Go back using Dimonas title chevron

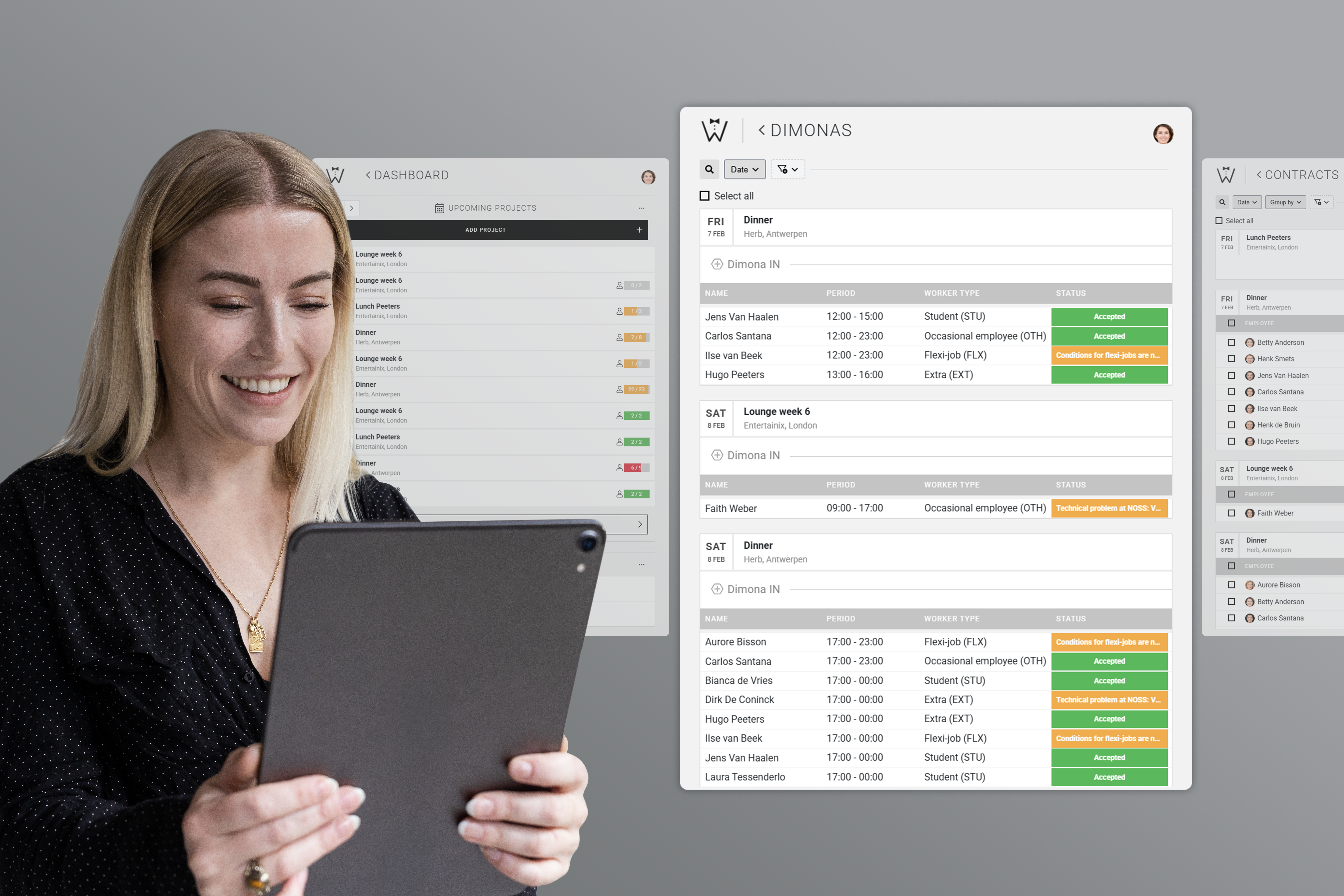pos(761,130)
